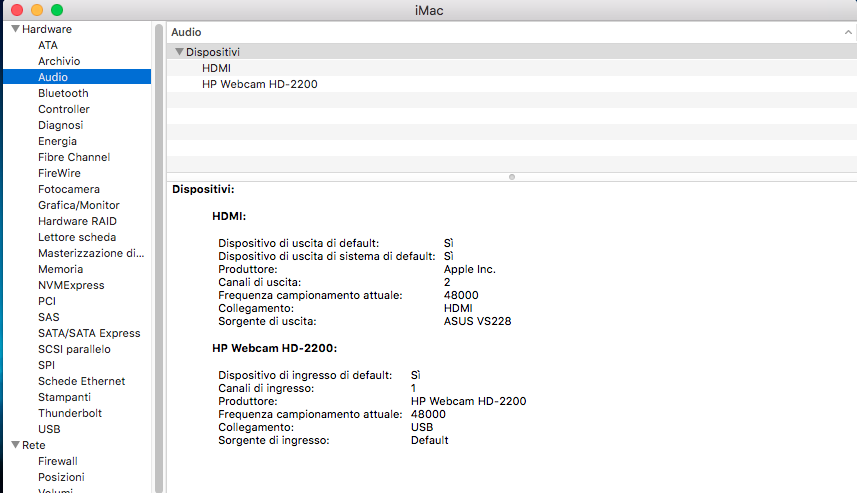Select Controller in the sidebar
The height and width of the screenshot is (493, 857).
point(63,109)
